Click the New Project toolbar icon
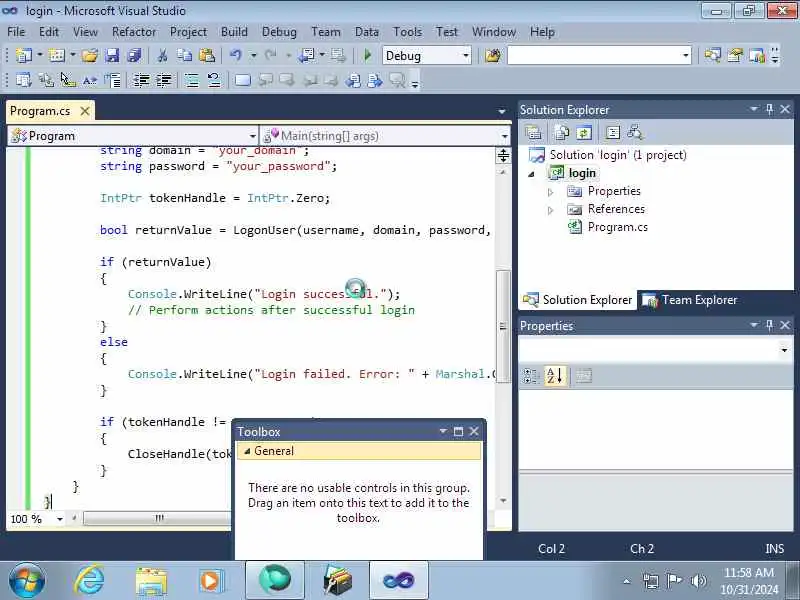This screenshot has height=600, width=800. [23, 55]
